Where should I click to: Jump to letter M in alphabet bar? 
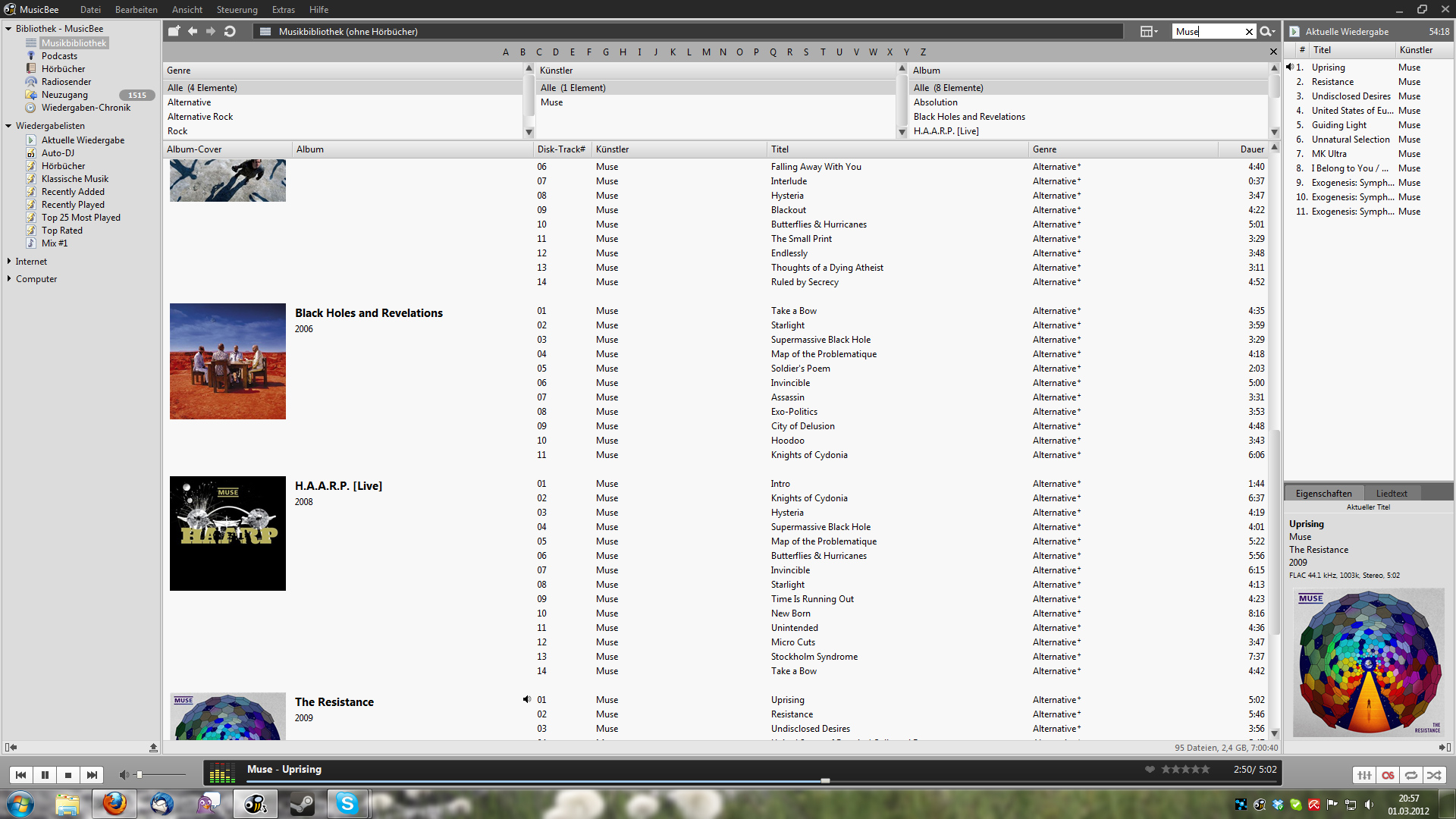706,52
